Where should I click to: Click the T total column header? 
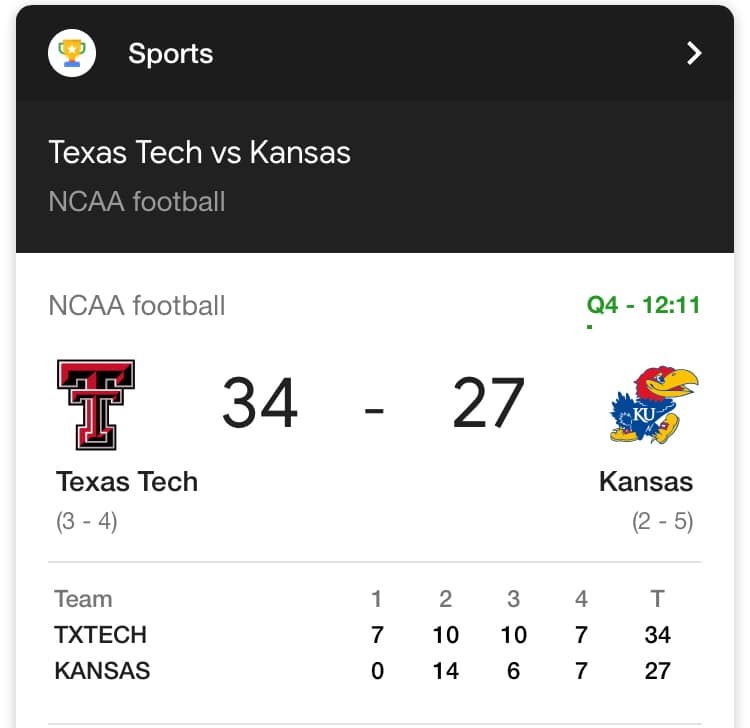pos(657,599)
